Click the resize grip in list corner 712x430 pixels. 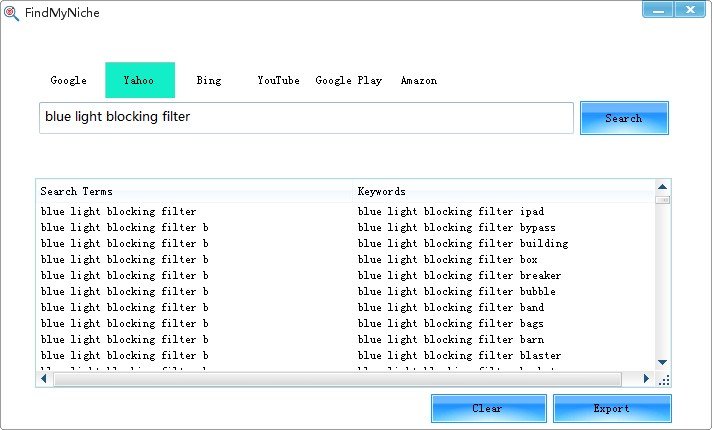point(664,381)
